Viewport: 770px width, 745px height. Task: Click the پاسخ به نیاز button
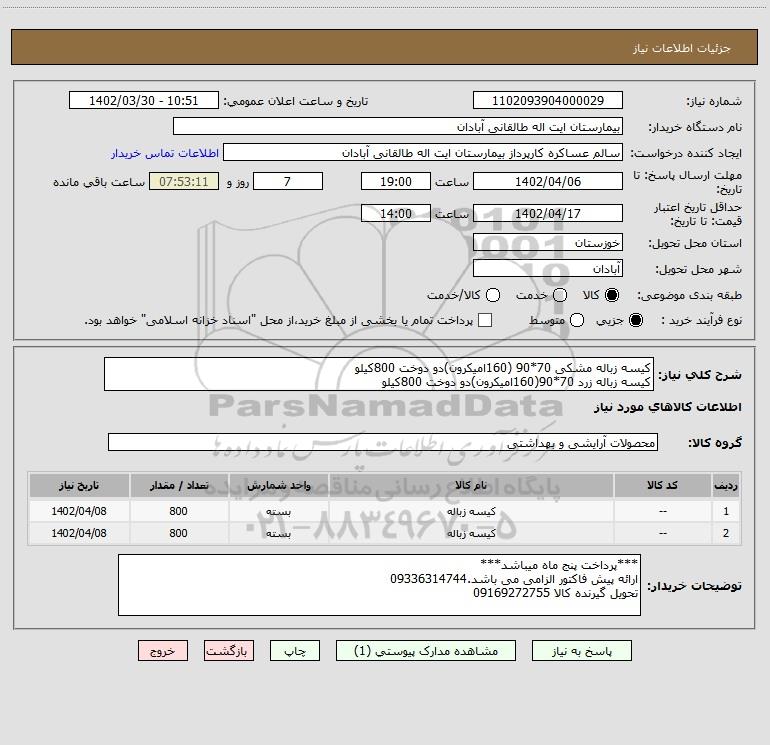(x=582, y=651)
